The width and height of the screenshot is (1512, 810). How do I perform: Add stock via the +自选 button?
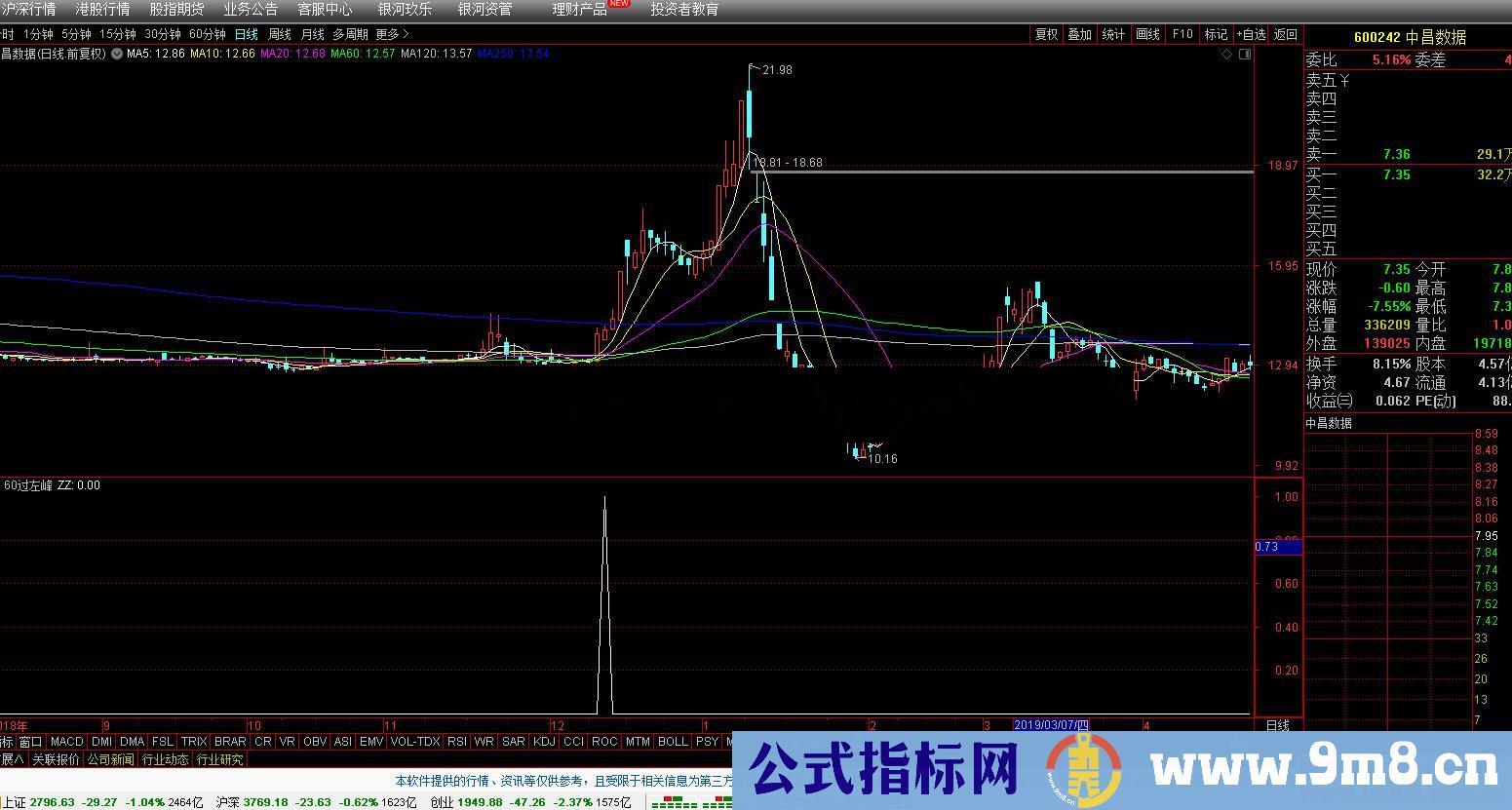click(x=1251, y=34)
